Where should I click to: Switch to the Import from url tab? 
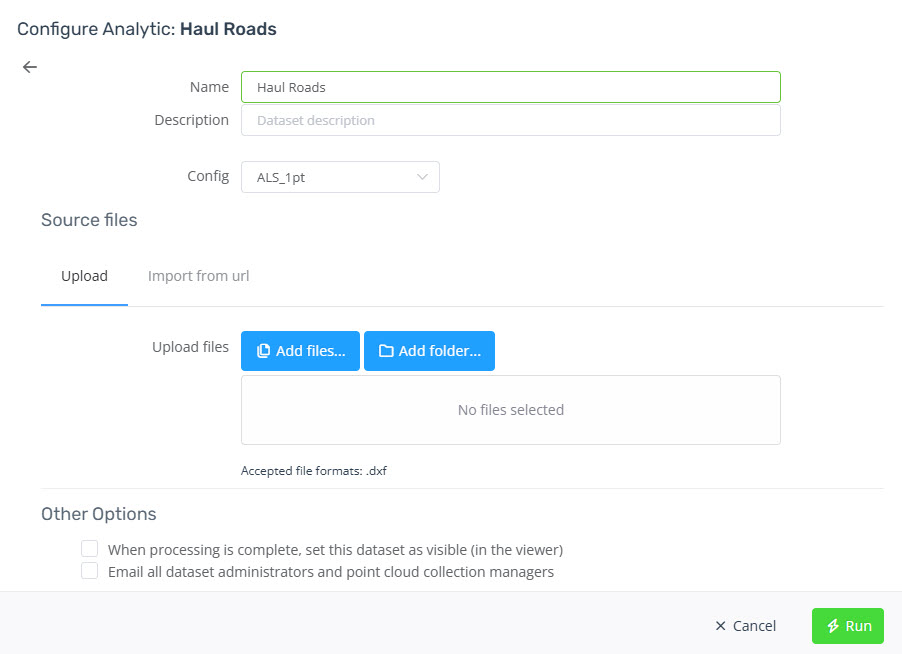click(x=198, y=275)
